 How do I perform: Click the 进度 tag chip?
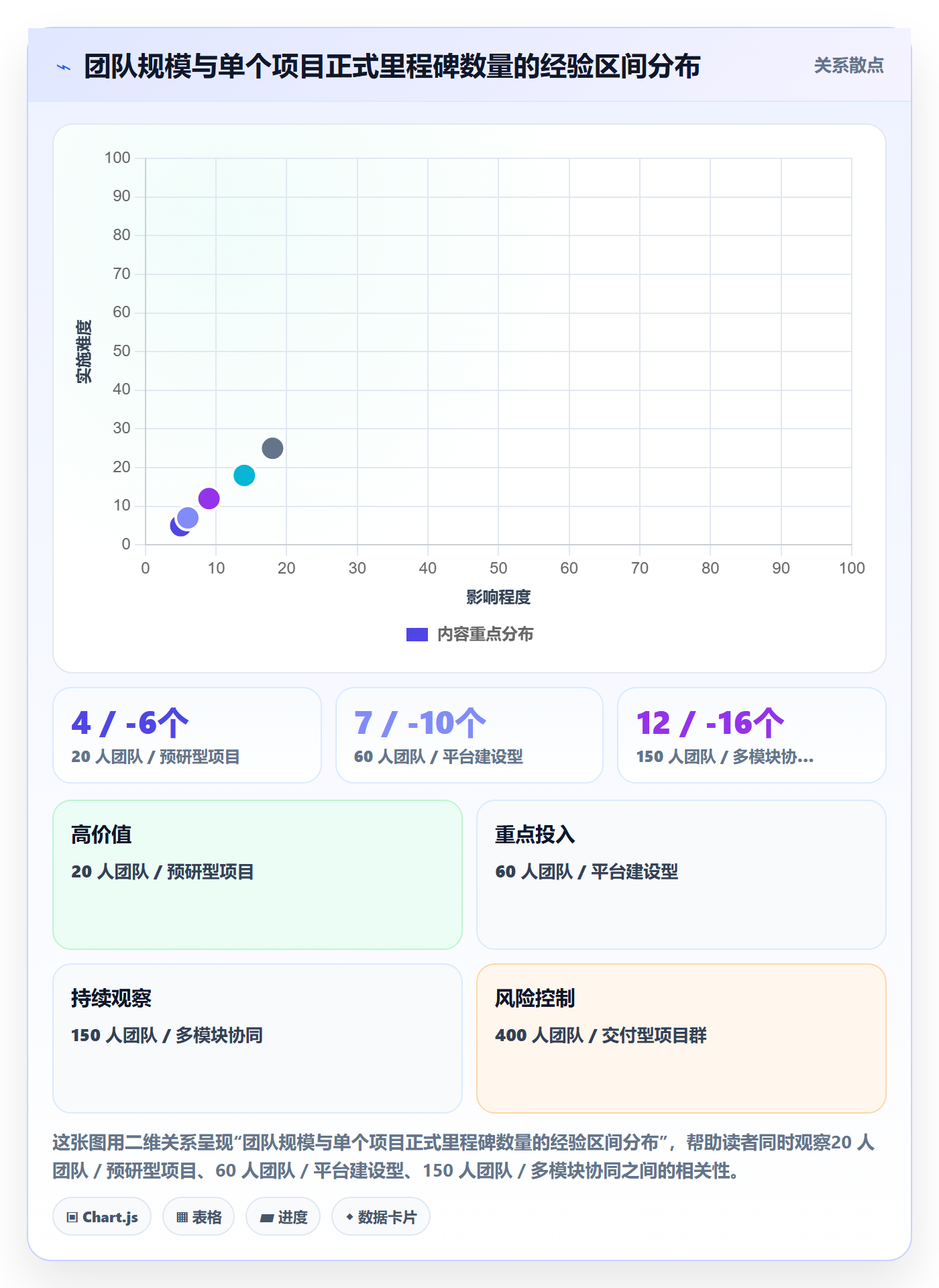(283, 1217)
